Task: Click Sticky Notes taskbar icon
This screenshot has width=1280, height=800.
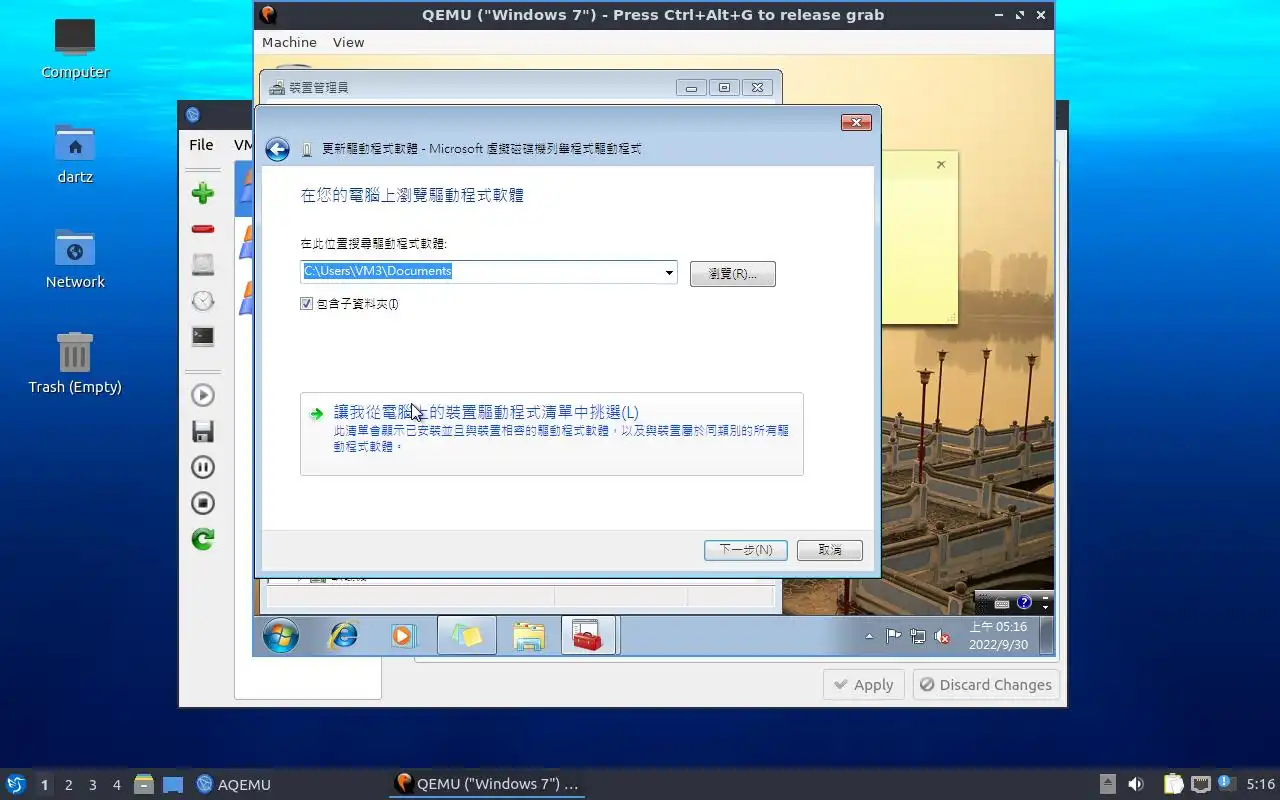Action: point(467,636)
